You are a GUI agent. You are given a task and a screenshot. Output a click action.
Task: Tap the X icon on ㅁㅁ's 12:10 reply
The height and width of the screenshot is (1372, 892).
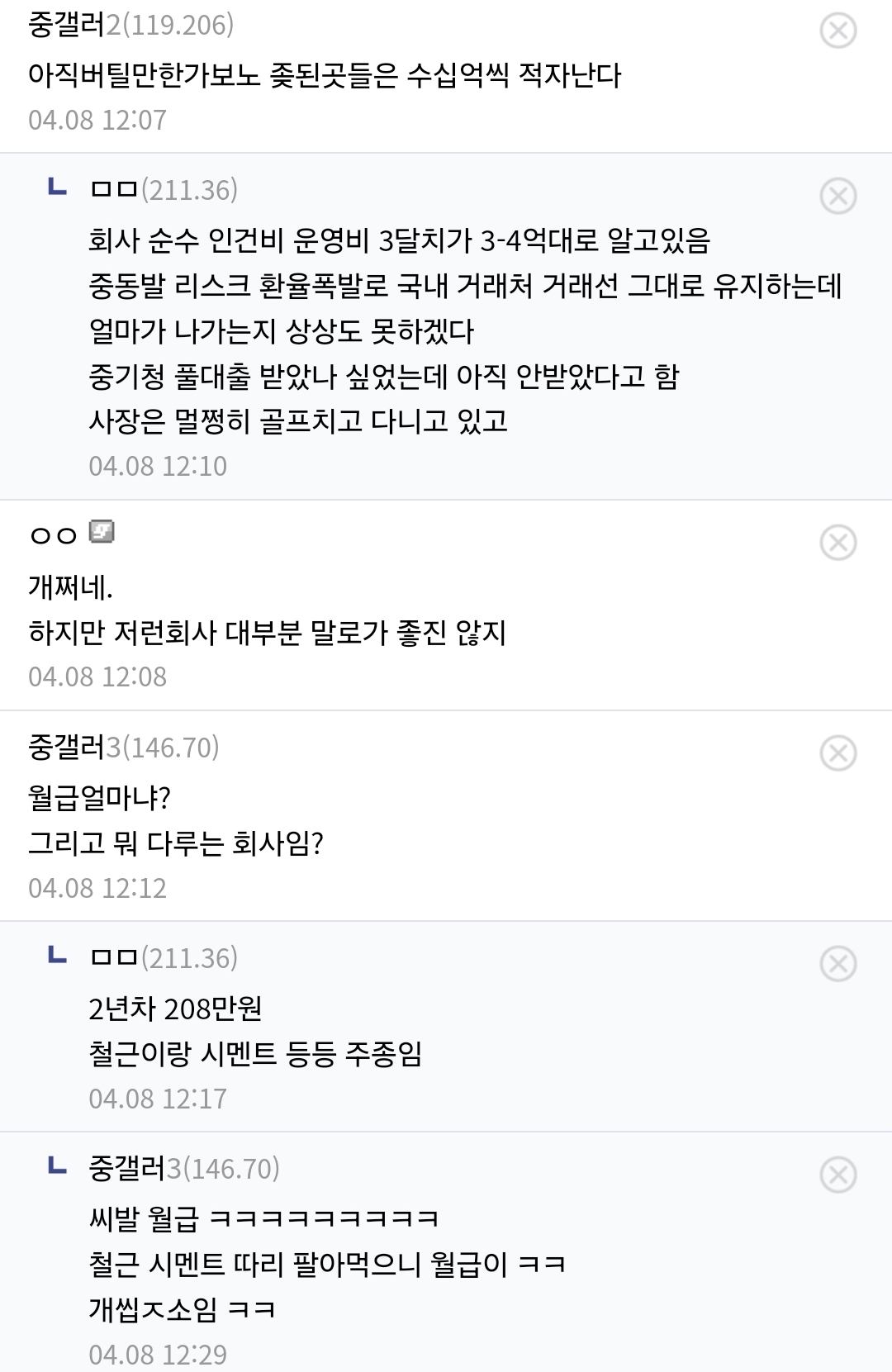tap(837, 196)
